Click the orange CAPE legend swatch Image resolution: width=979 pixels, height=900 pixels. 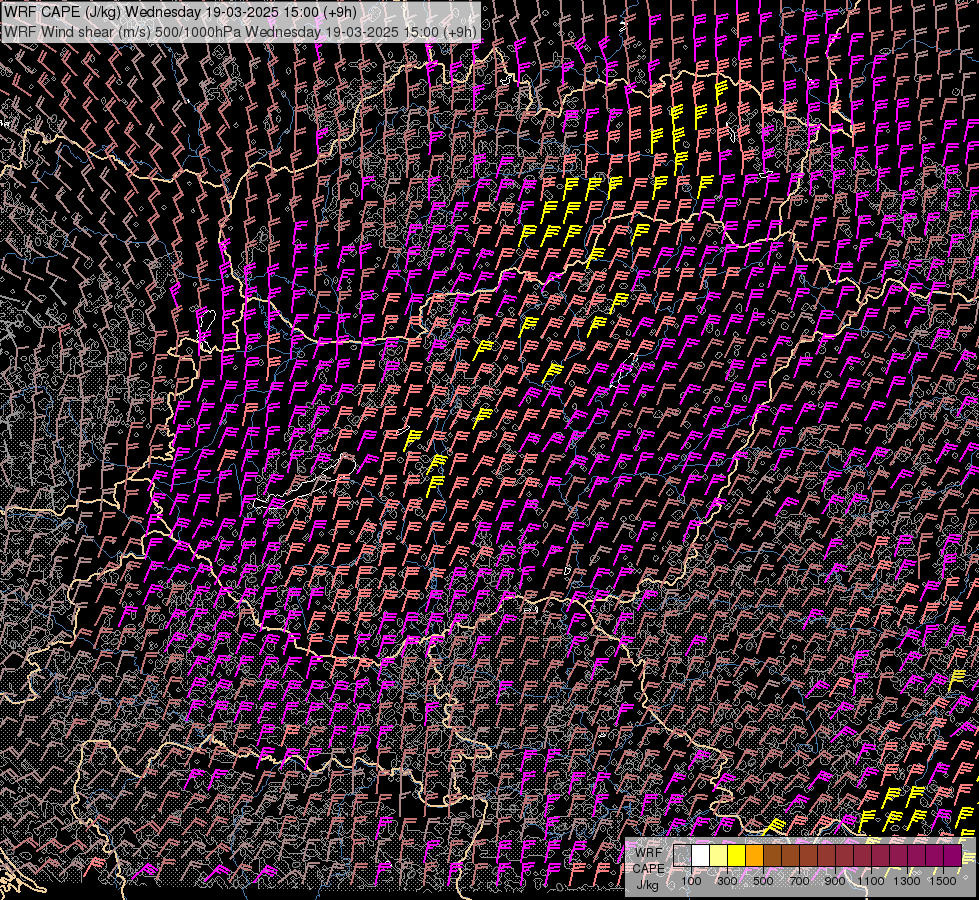754,855
